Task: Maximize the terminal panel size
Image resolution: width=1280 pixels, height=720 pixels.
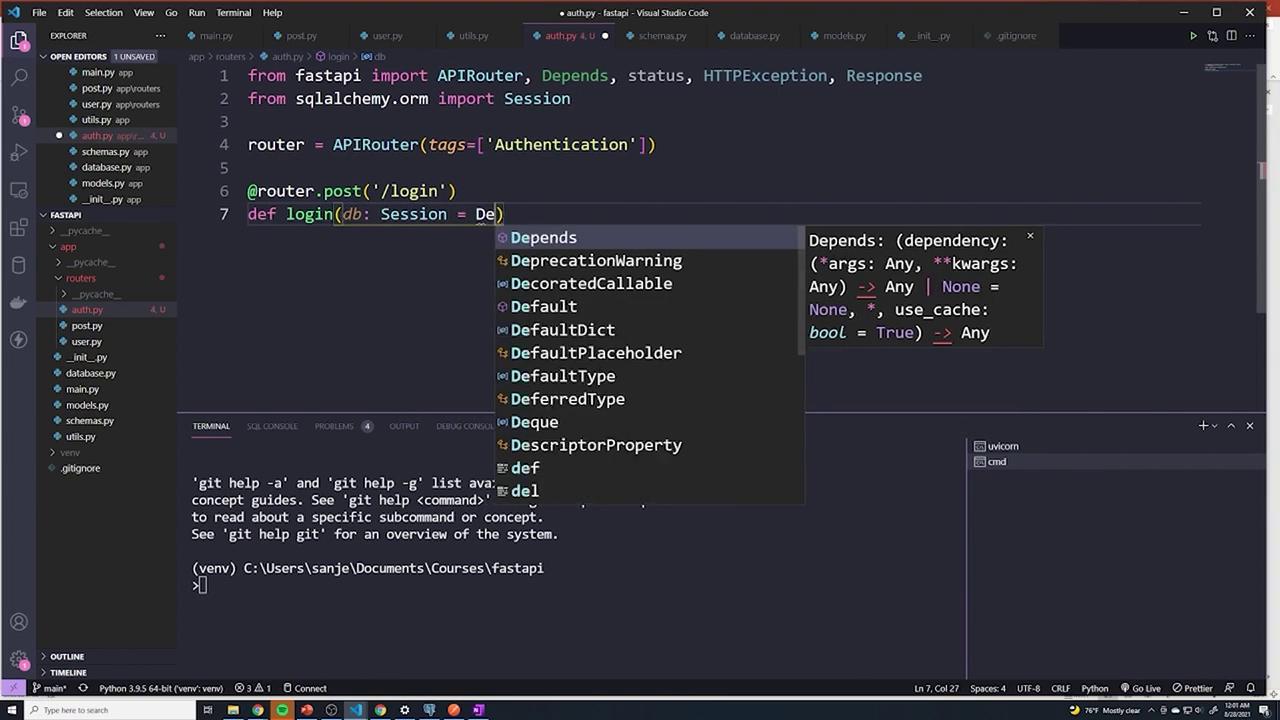Action: click(1231, 426)
